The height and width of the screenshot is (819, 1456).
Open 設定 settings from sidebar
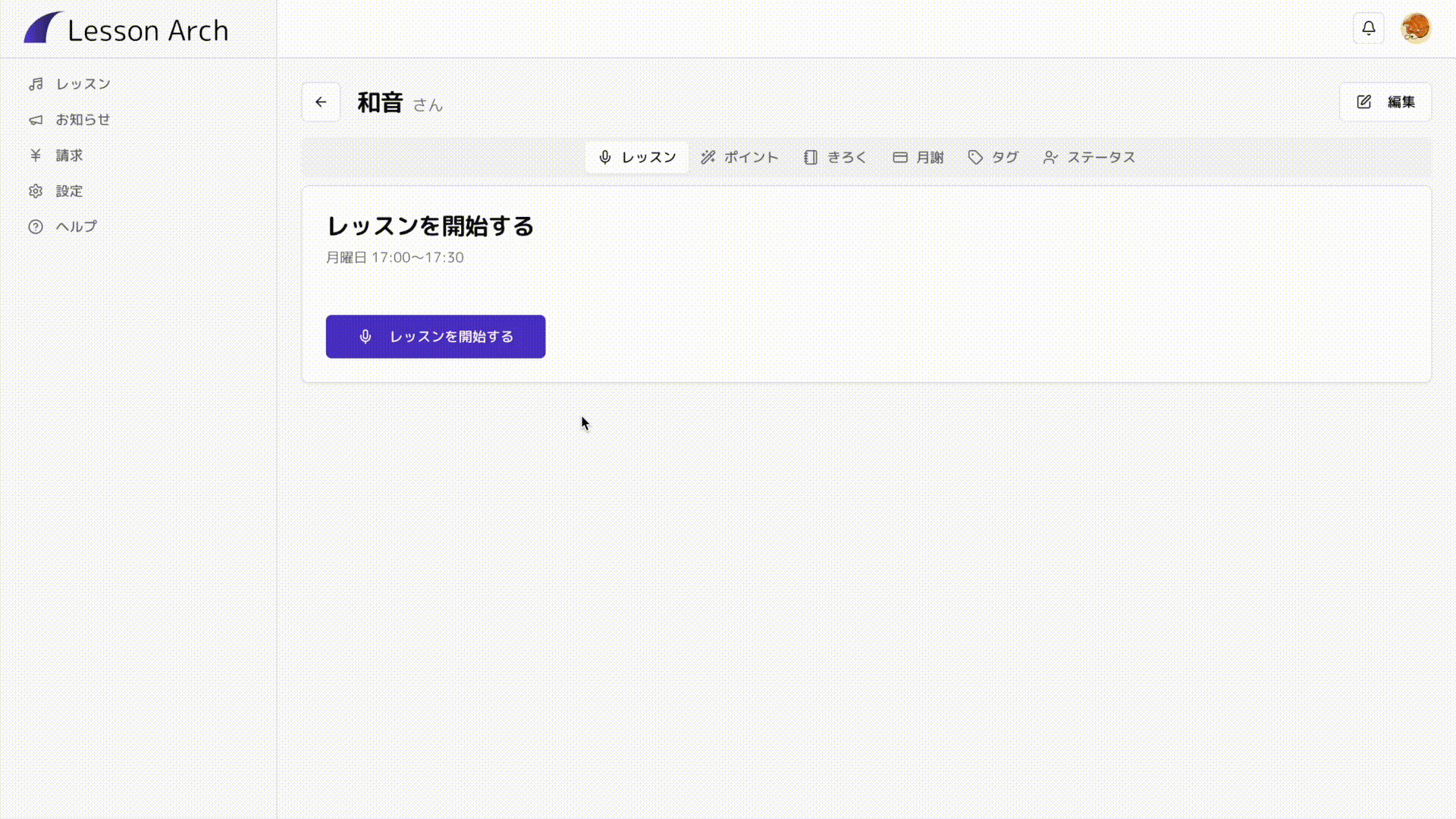point(69,191)
